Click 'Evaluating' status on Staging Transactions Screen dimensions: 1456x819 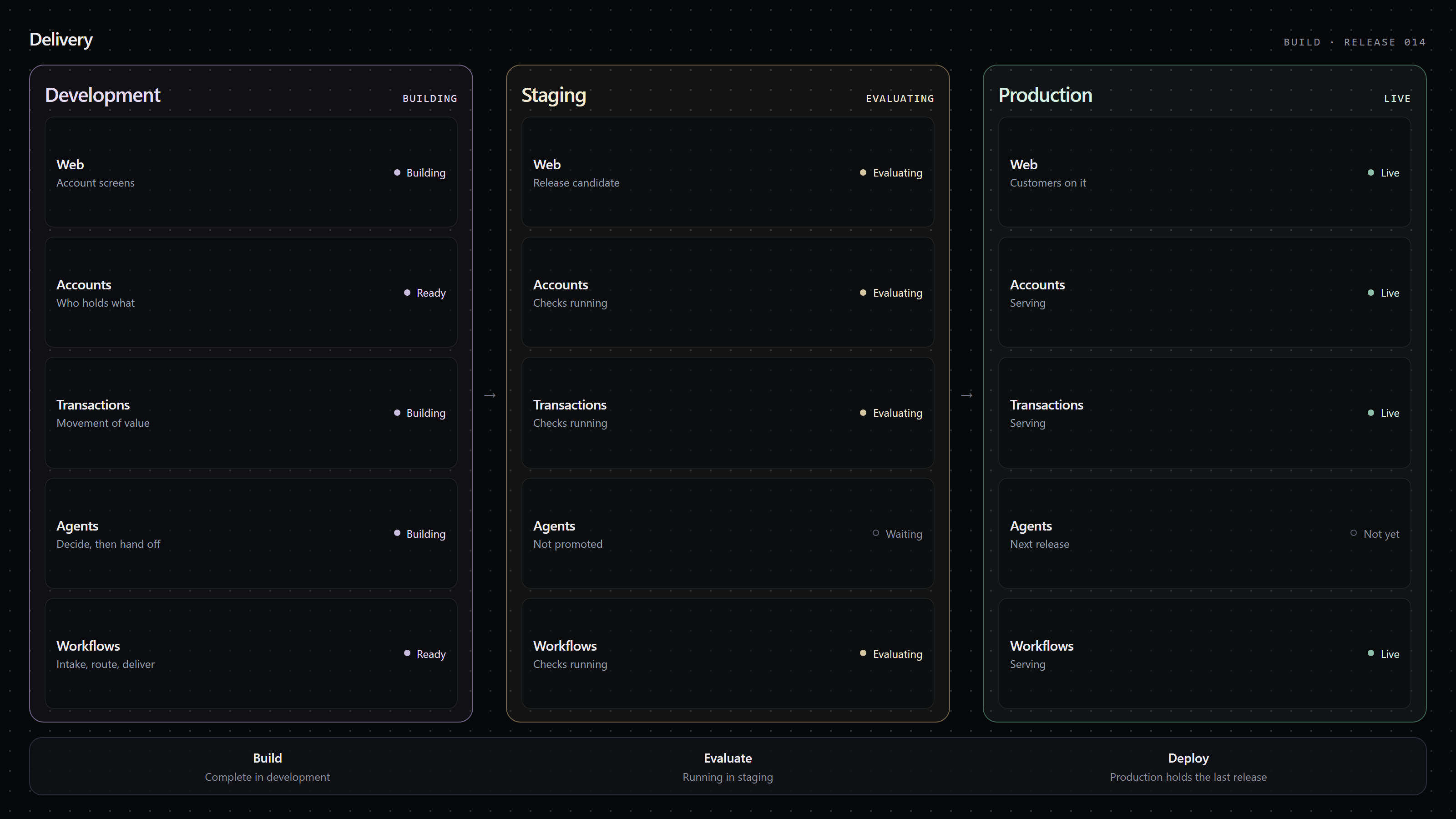(891, 413)
